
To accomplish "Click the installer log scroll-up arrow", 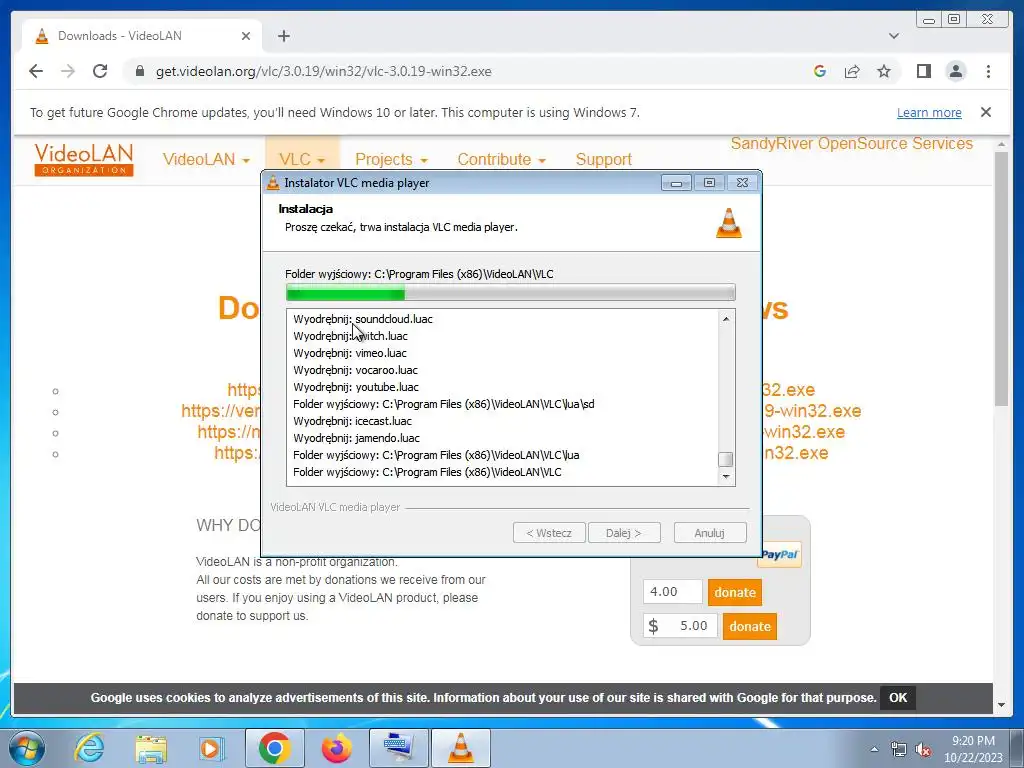I will (726, 319).
